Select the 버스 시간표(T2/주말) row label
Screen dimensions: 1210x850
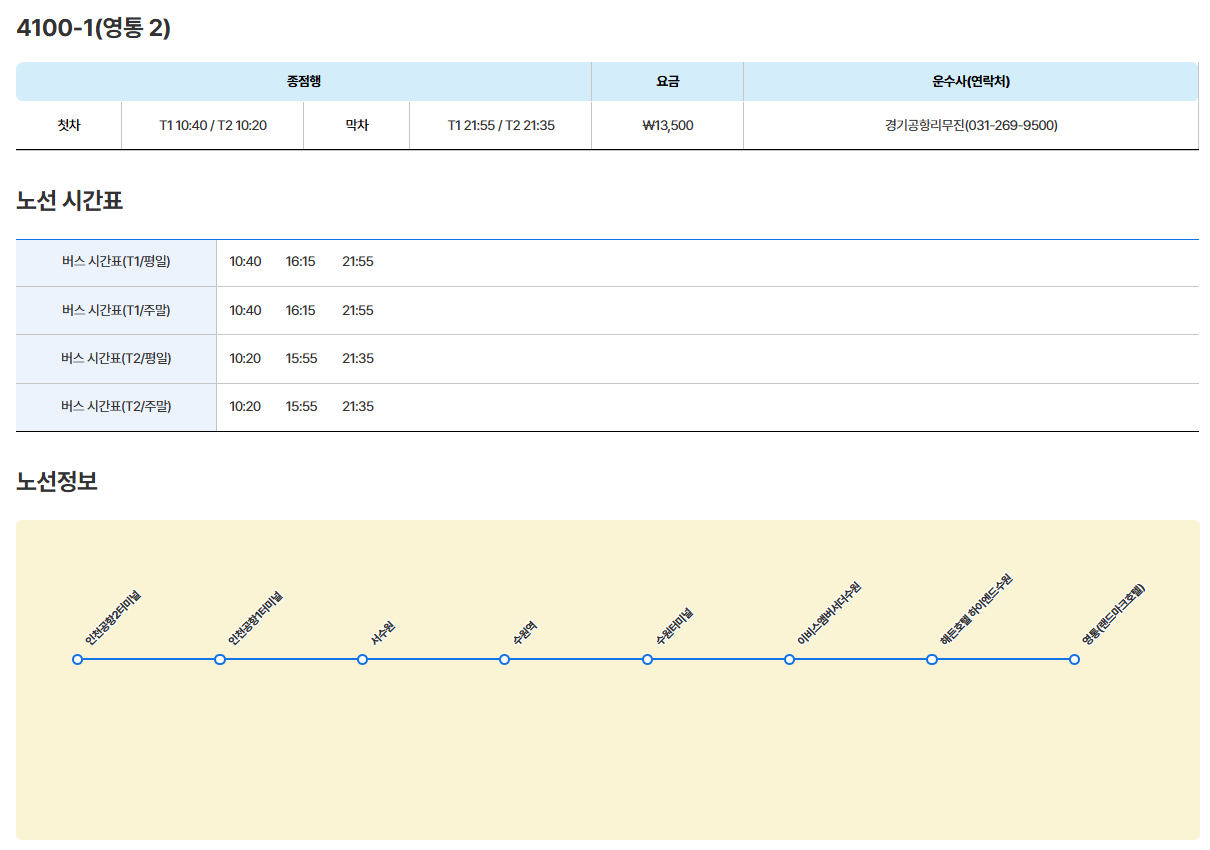coord(116,406)
